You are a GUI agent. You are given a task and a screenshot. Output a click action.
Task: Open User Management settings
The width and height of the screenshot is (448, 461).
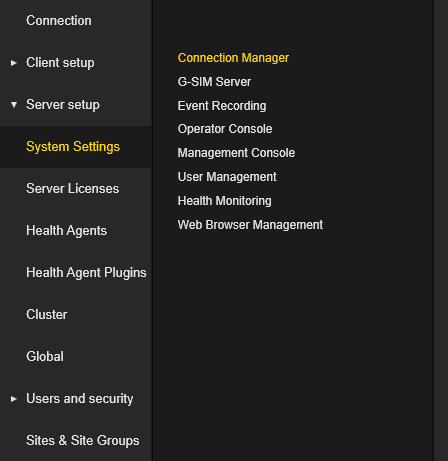click(227, 177)
